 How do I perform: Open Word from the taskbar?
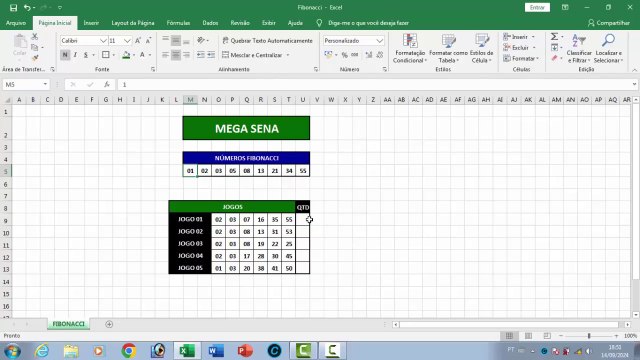[x=216, y=351]
